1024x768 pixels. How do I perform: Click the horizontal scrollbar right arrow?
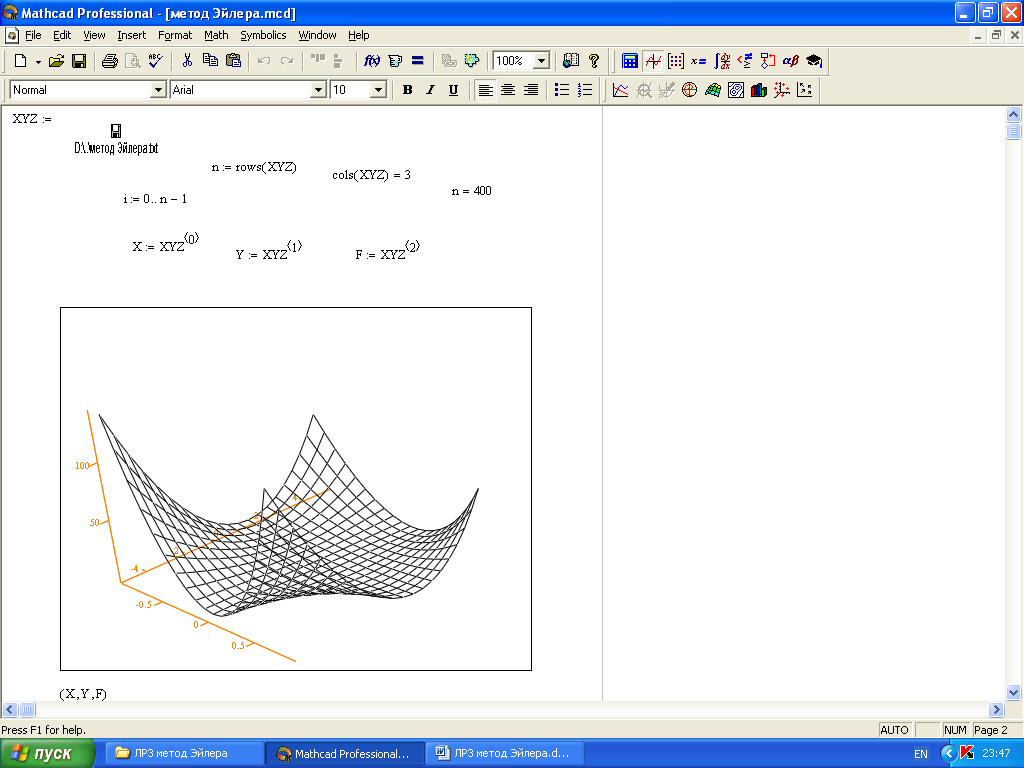[996, 709]
